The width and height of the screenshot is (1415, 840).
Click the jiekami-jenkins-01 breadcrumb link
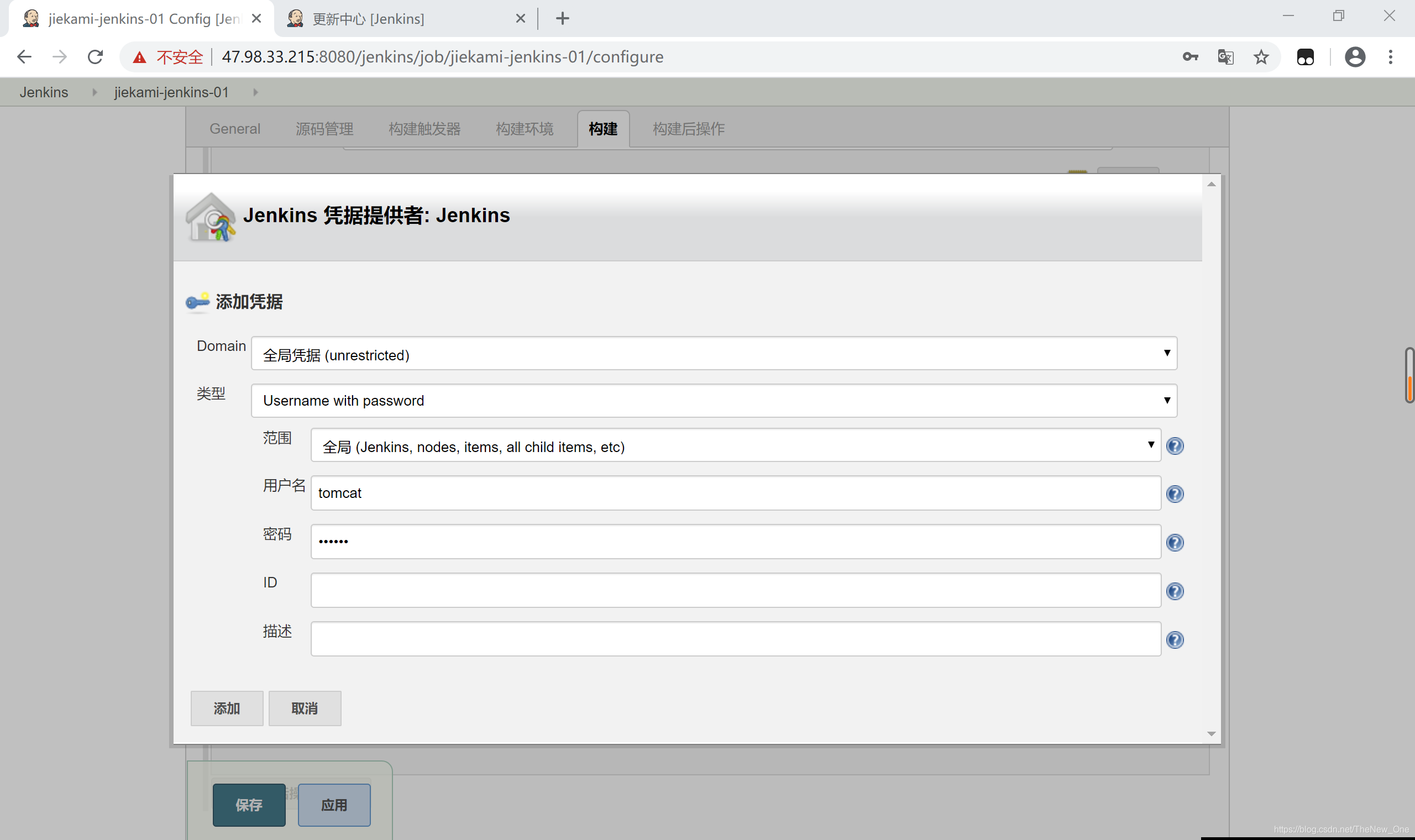pyautogui.click(x=171, y=92)
